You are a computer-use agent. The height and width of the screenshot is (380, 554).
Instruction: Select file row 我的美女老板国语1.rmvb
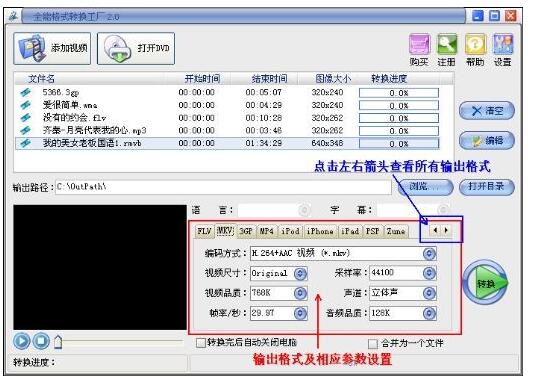coord(227,143)
